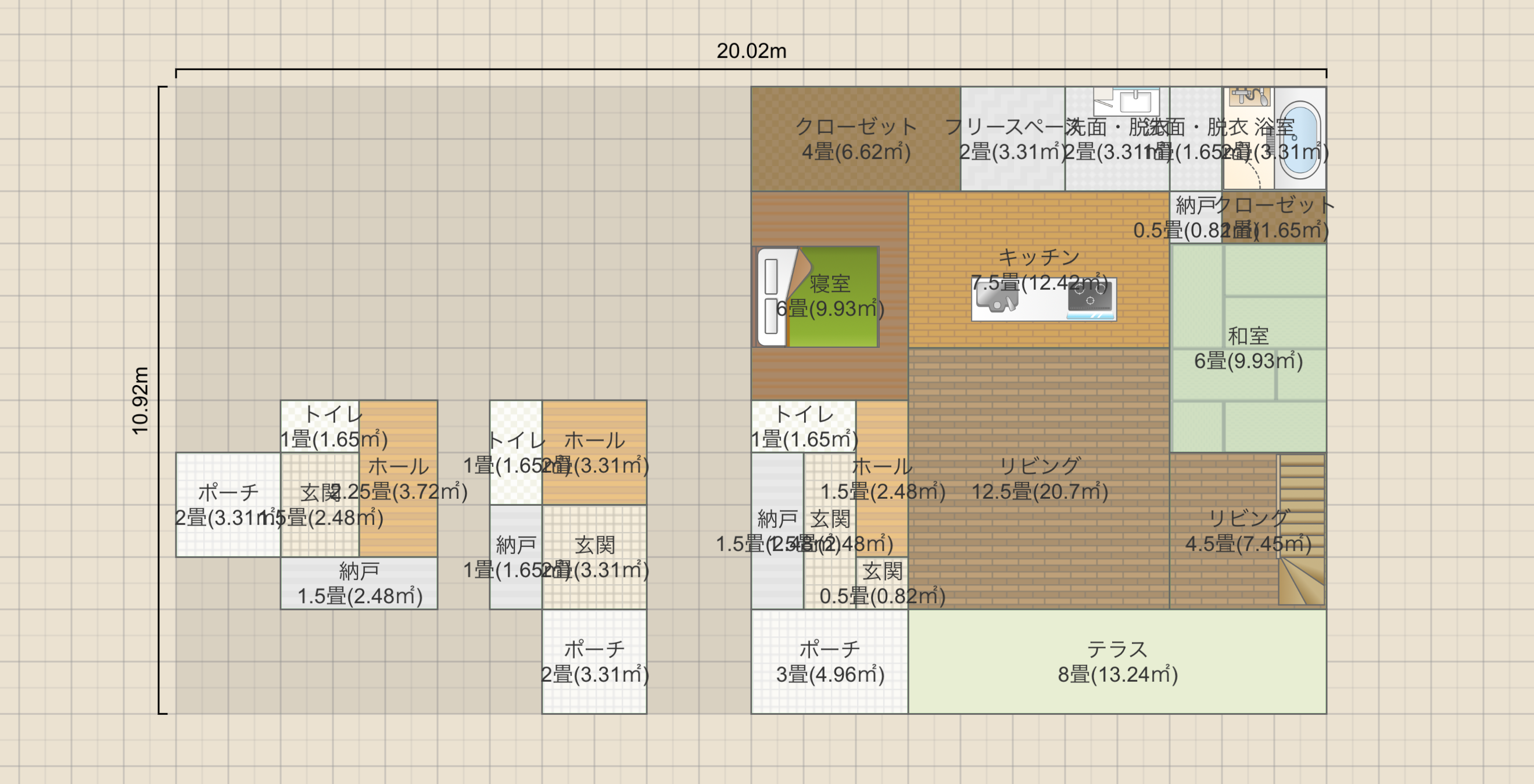This screenshot has height=784, width=1534.
Task: Select the 納戸 1畳 room in middle block
Action: click(516, 556)
